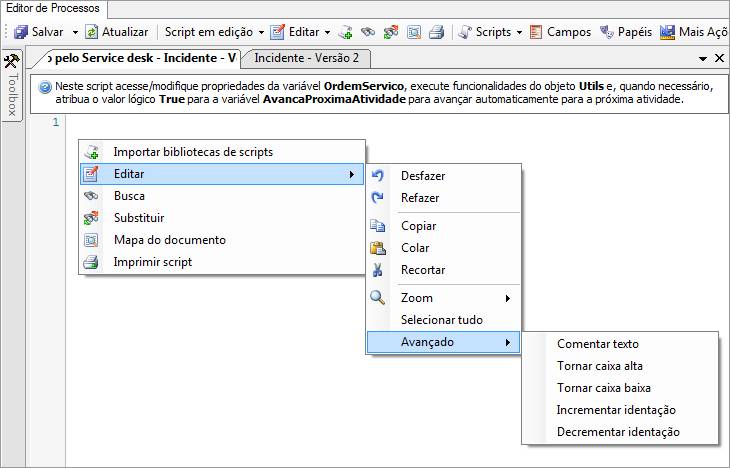The height and width of the screenshot is (468, 730).
Task: Click the Scripts toolbar icon
Action: pos(465,32)
